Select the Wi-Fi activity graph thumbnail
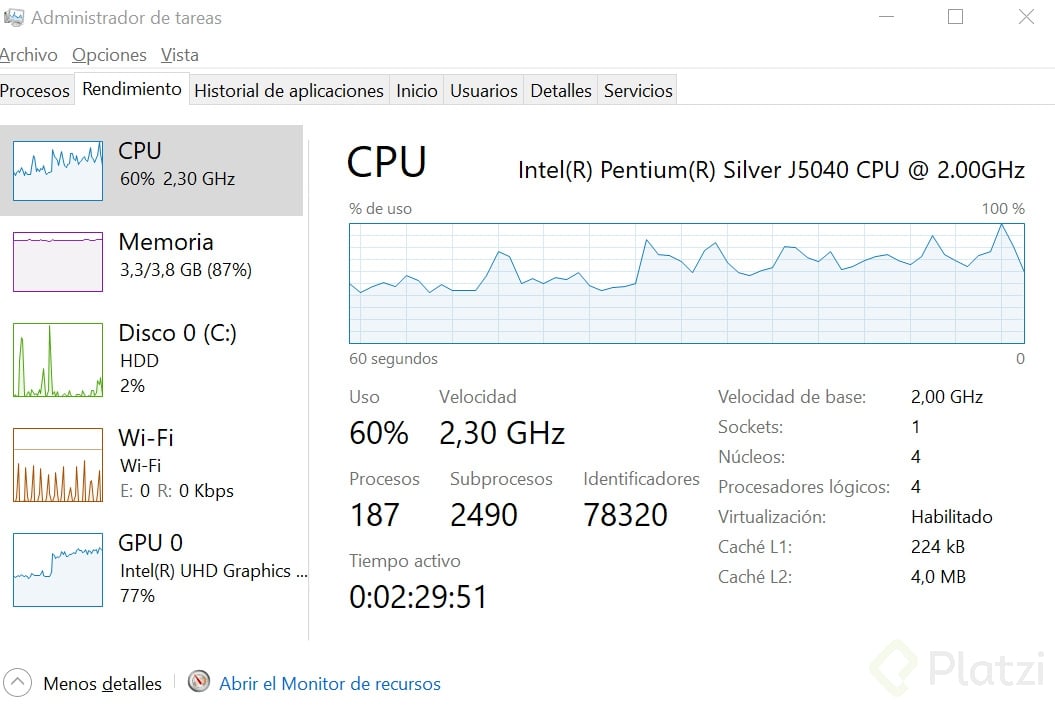This screenshot has width=1055, height=705. tap(58, 465)
